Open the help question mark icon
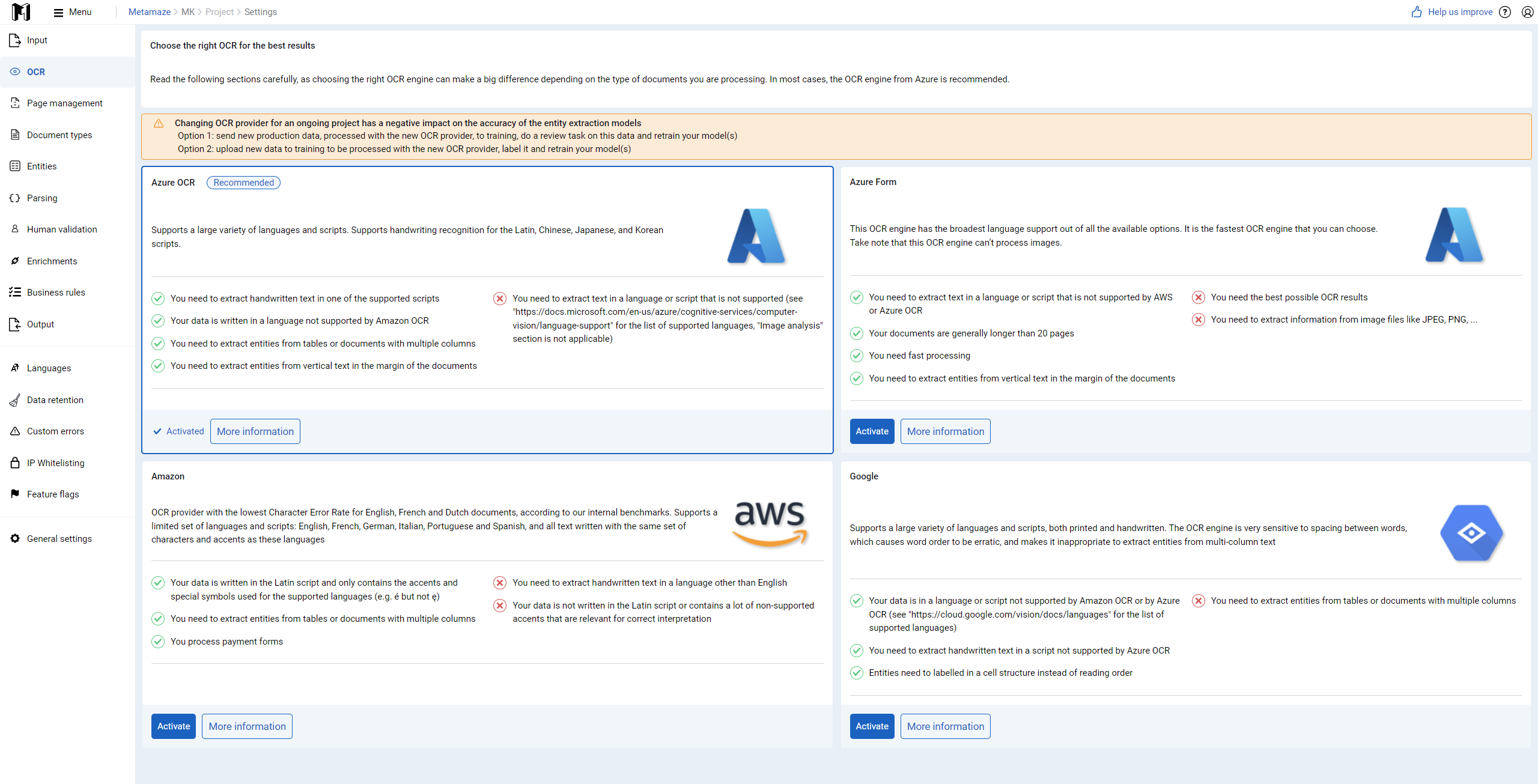The width and height of the screenshot is (1538, 784). [x=1505, y=12]
